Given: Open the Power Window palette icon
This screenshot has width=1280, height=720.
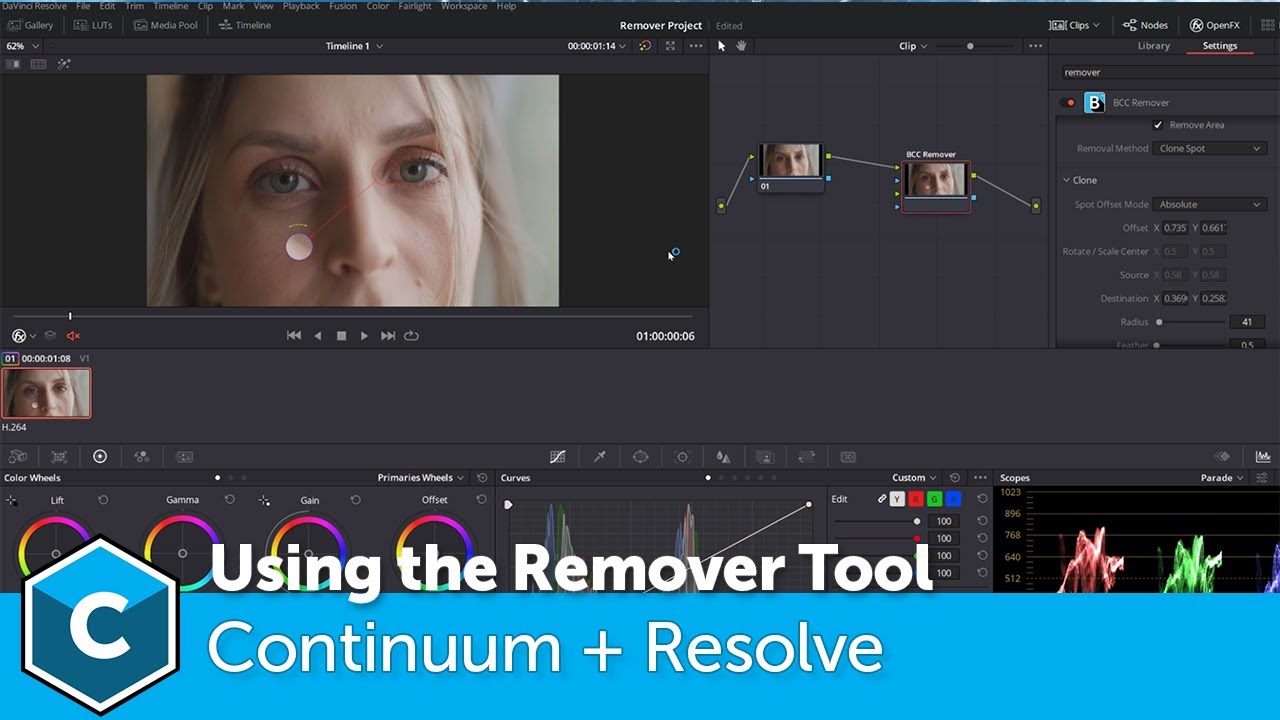Looking at the screenshot, I should point(641,456).
